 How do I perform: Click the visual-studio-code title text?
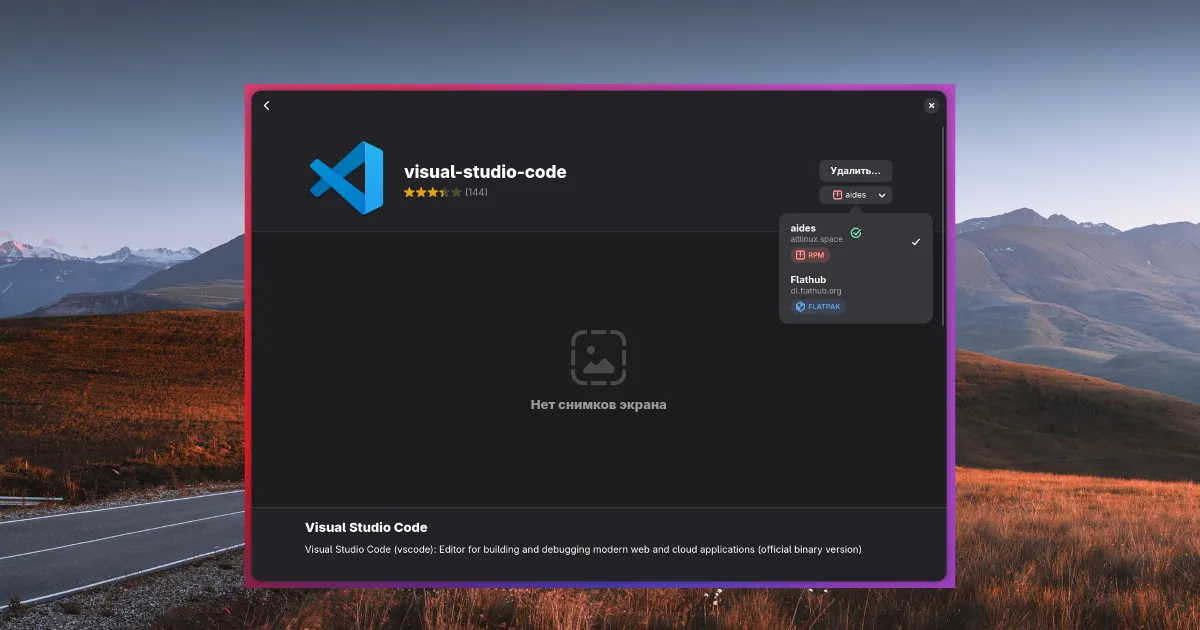[485, 172]
